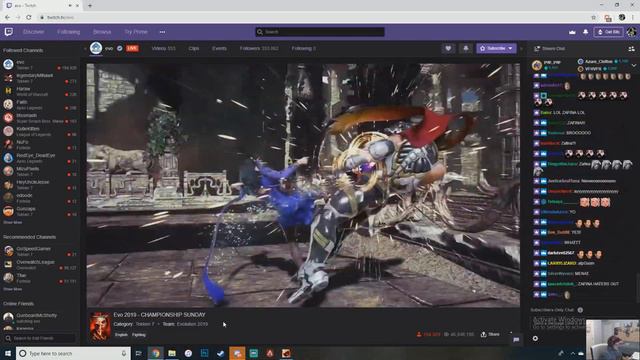
Task: Bookmark page with star icon
Action: coord(593,18)
